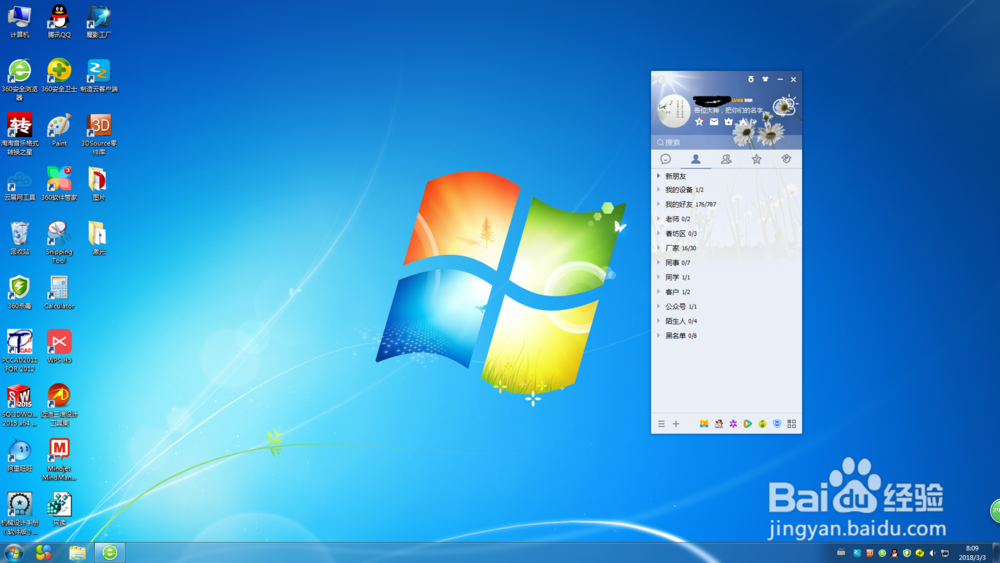Screen dimensions: 1000x563
Task: Click the taskbar clock showing 8:09
Action: tap(972, 553)
